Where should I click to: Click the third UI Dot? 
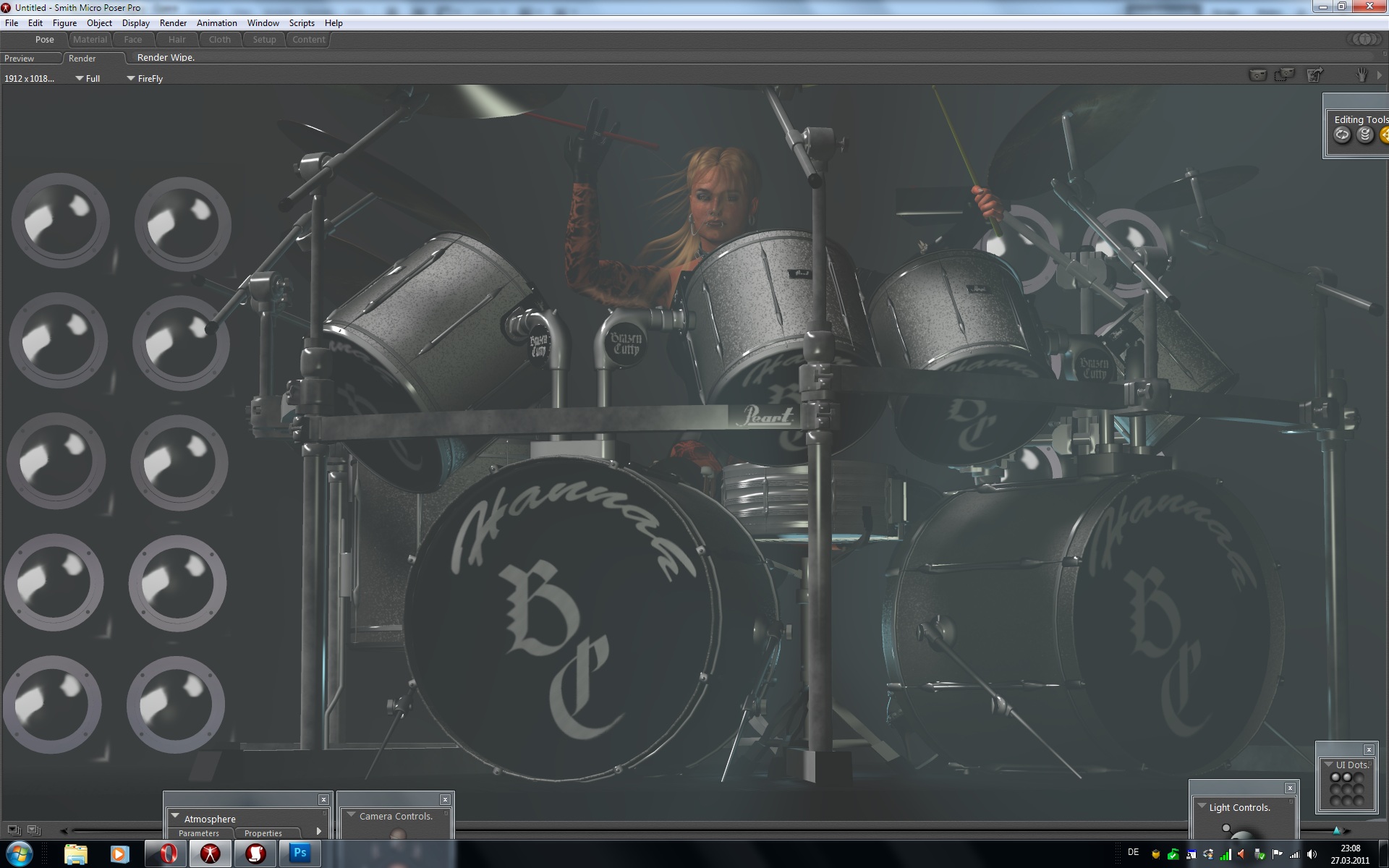tap(1359, 778)
